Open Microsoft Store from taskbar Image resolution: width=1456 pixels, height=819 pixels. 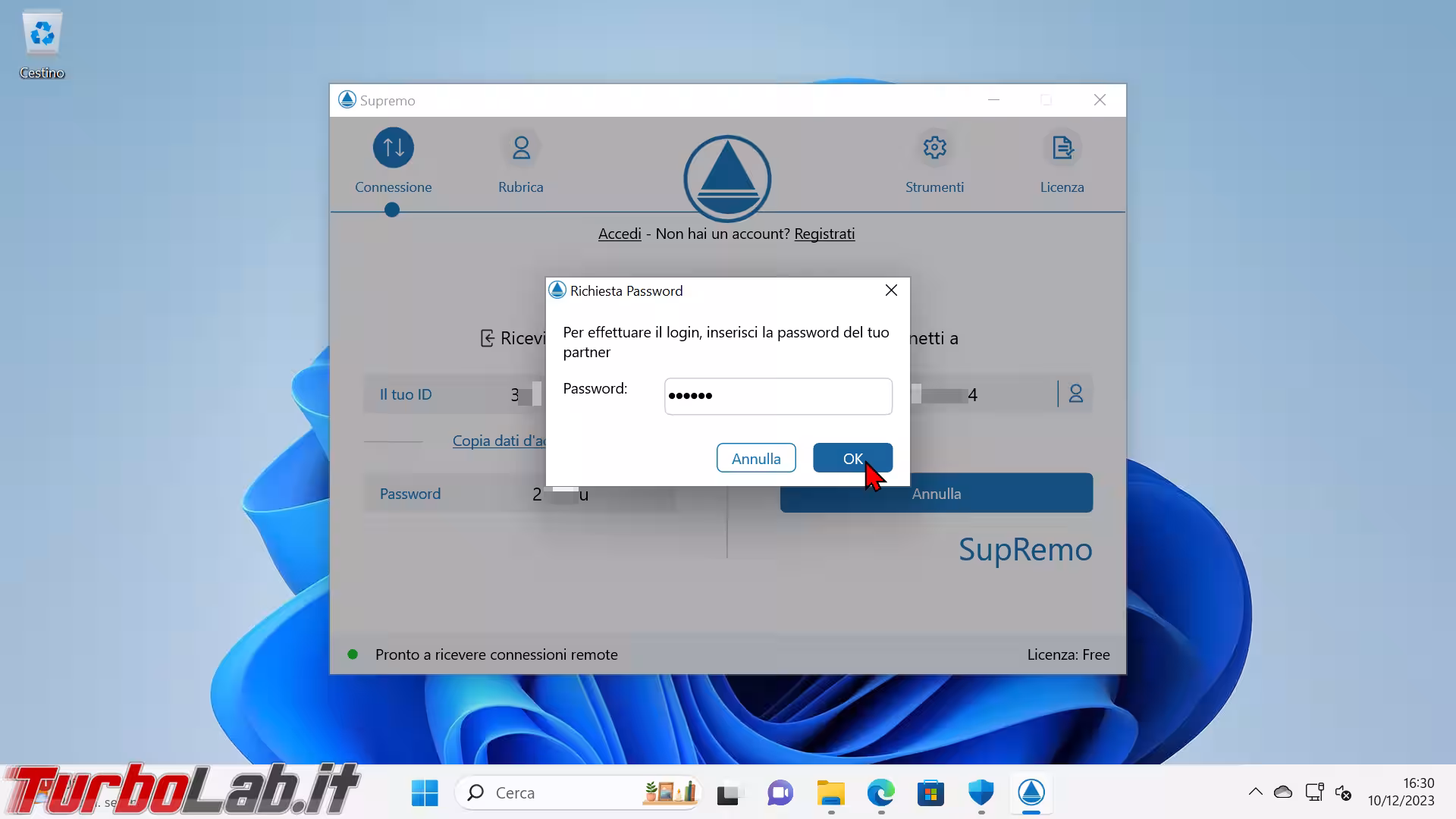click(930, 793)
